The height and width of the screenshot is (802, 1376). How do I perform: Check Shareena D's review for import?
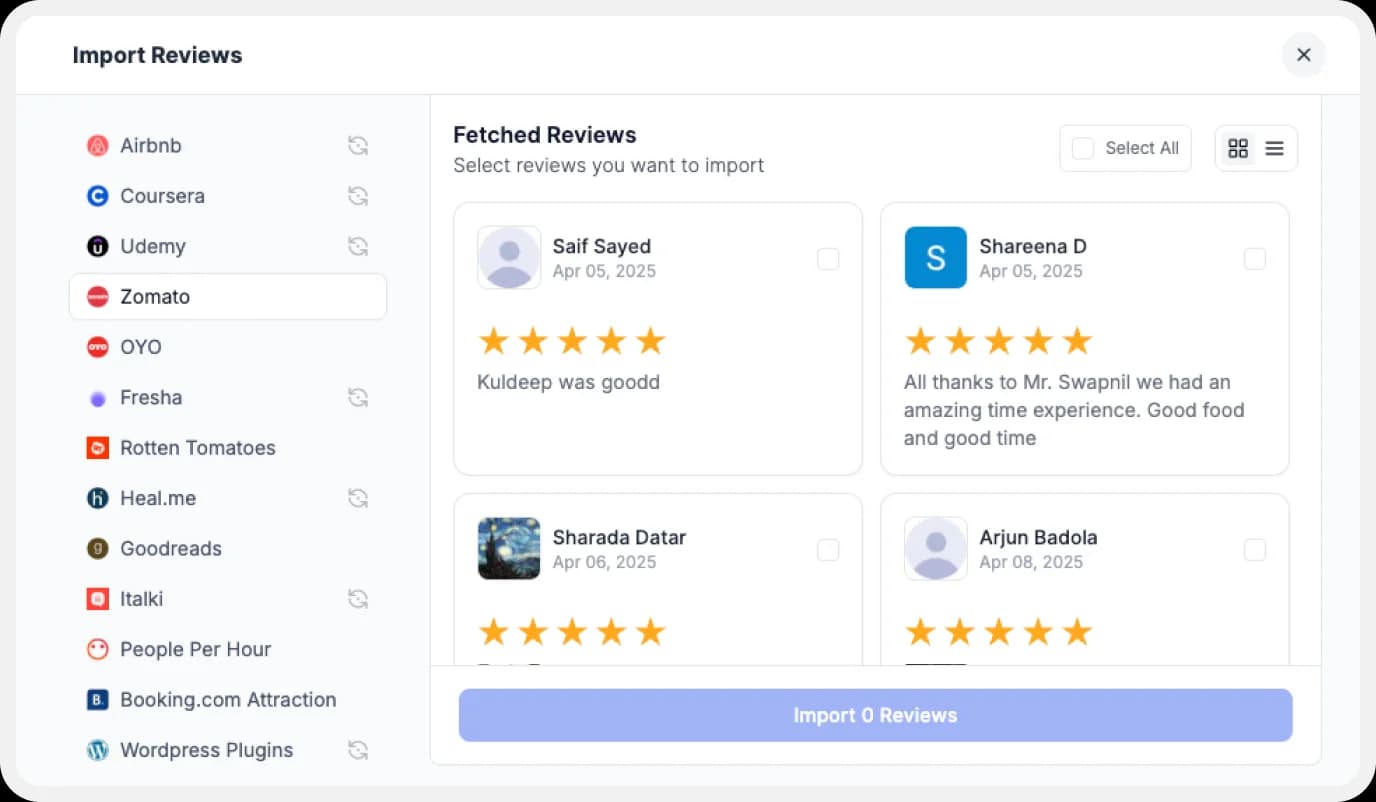pyautogui.click(x=1255, y=258)
